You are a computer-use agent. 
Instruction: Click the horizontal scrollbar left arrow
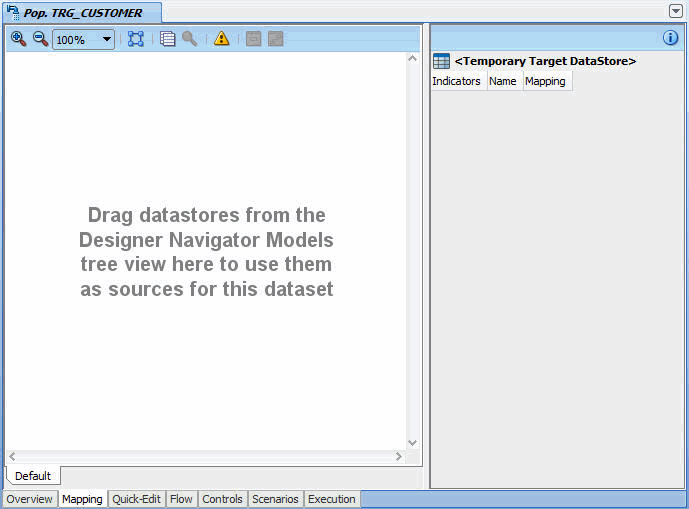[12, 456]
